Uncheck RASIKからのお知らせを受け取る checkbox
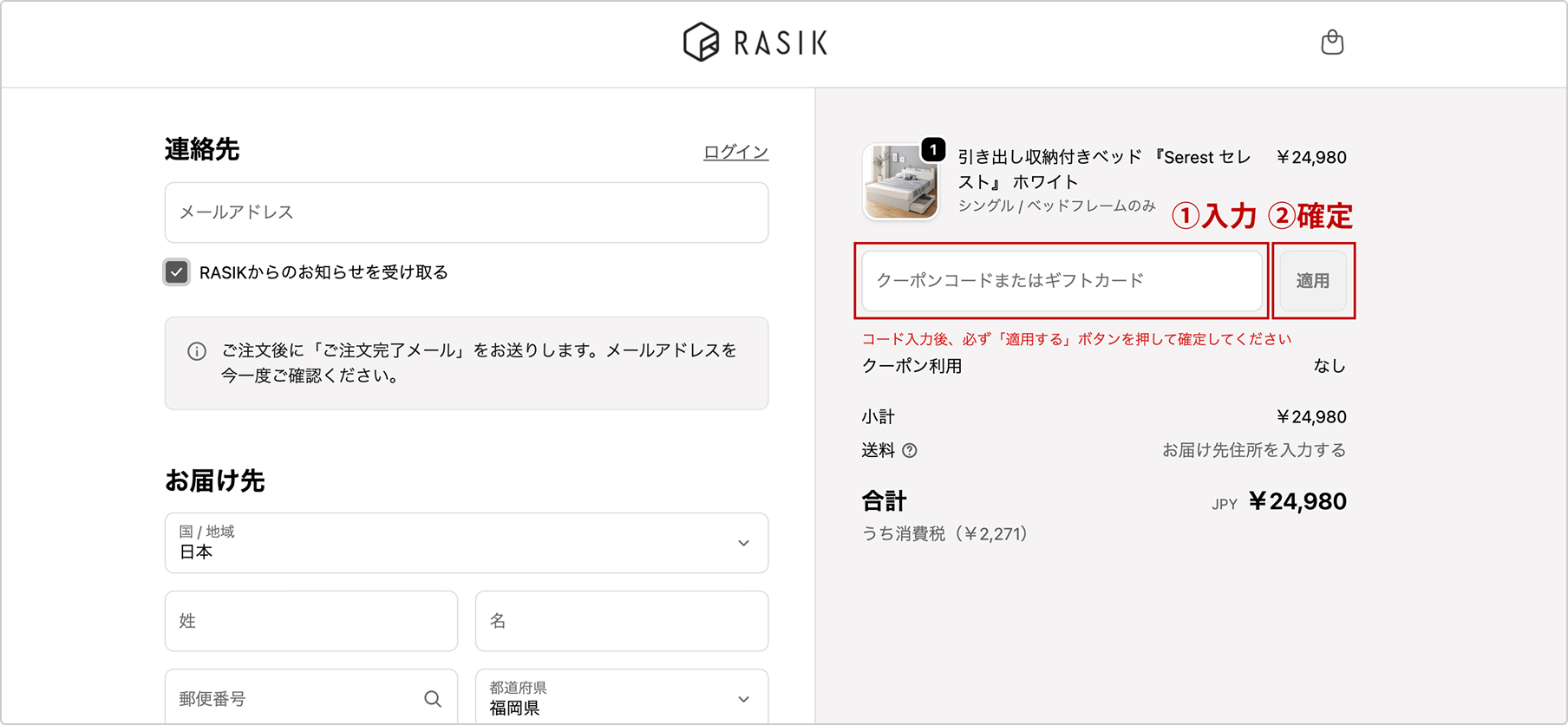 177,272
